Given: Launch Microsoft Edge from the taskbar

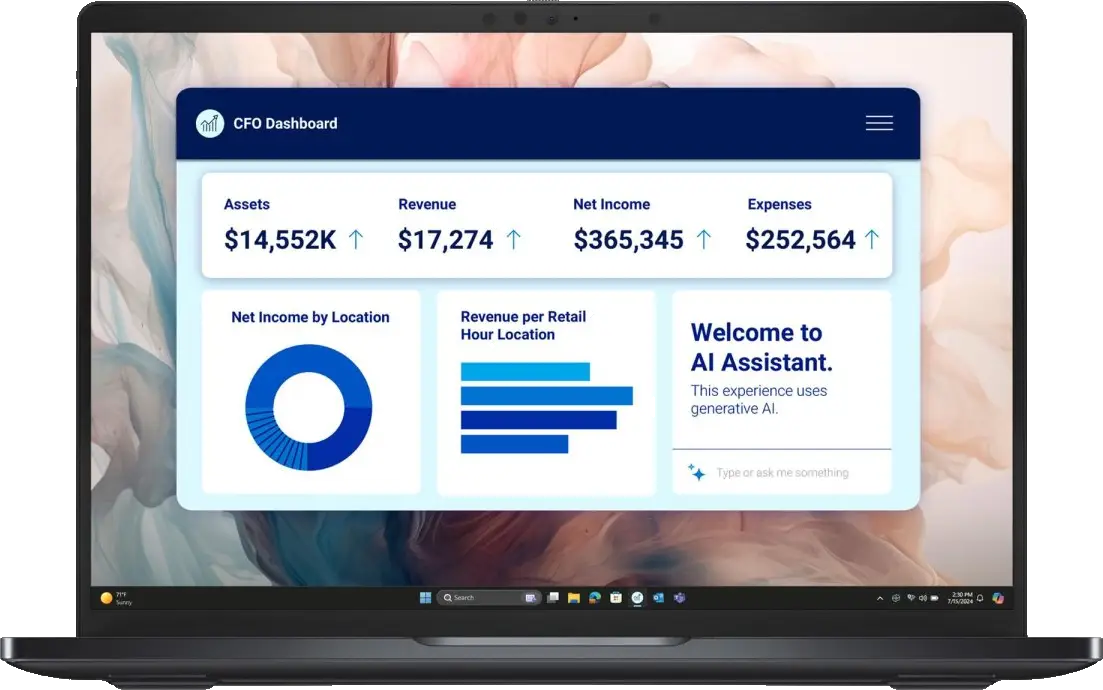Looking at the screenshot, I should pyautogui.click(x=595, y=598).
